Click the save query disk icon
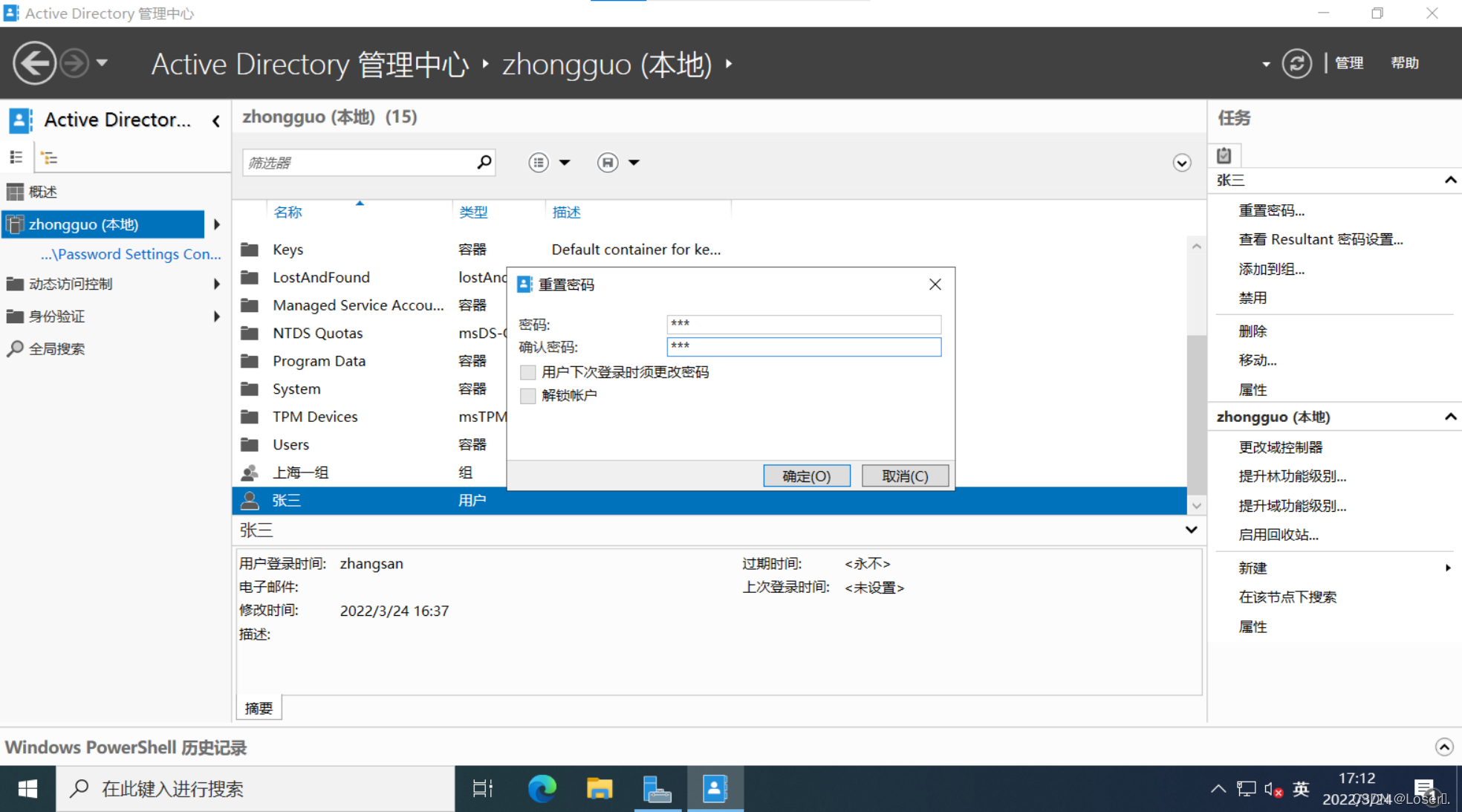The width and height of the screenshot is (1462, 812). [x=608, y=162]
